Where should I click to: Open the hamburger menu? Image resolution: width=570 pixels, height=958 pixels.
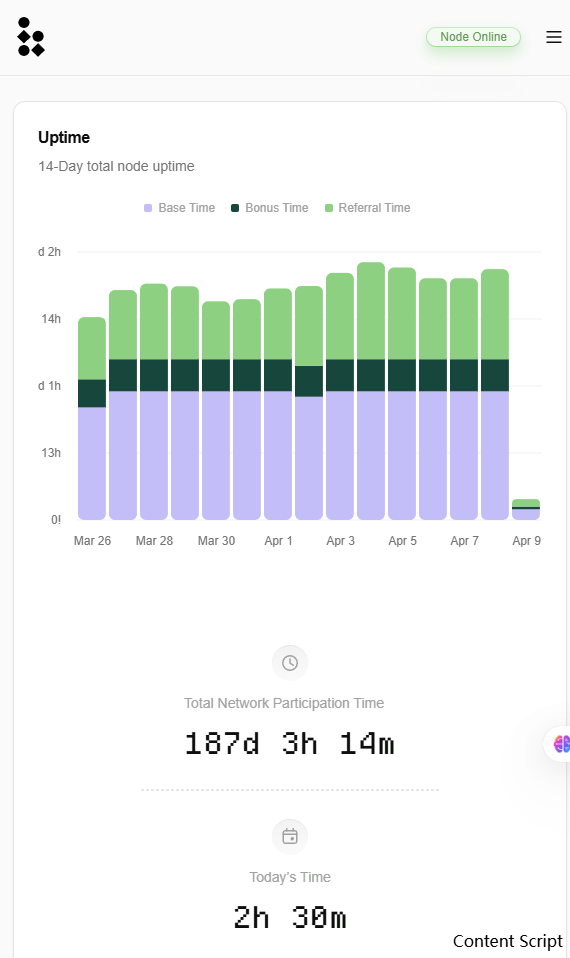[554, 37]
